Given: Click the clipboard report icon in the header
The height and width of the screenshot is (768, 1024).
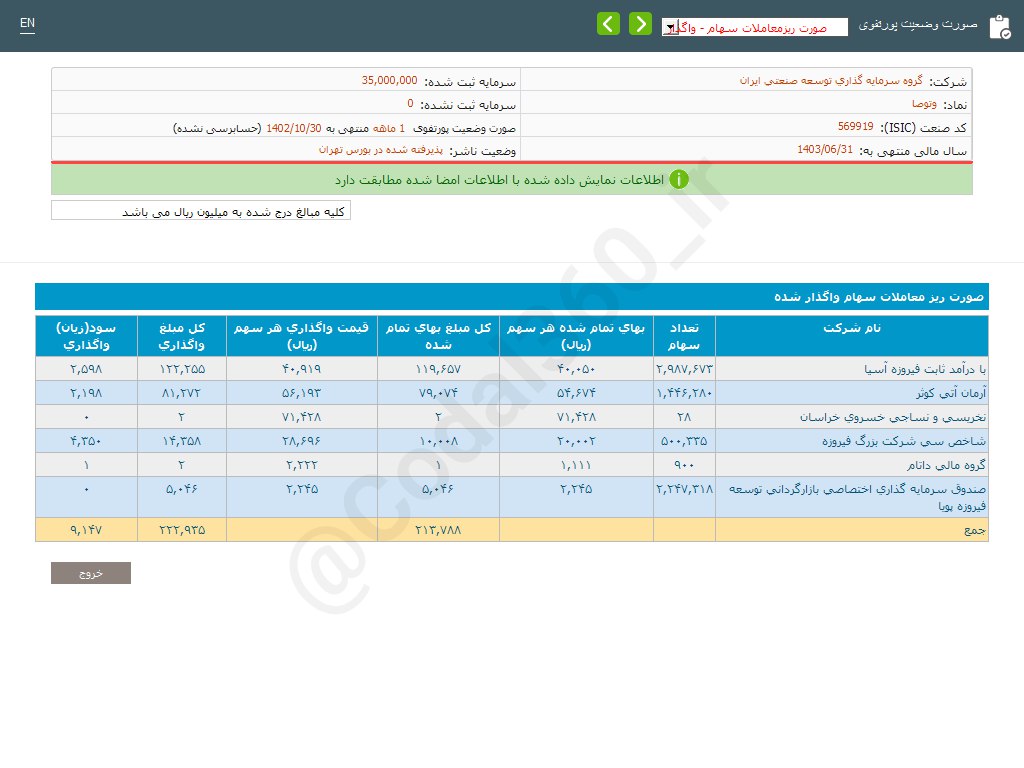Looking at the screenshot, I should coord(999,26).
